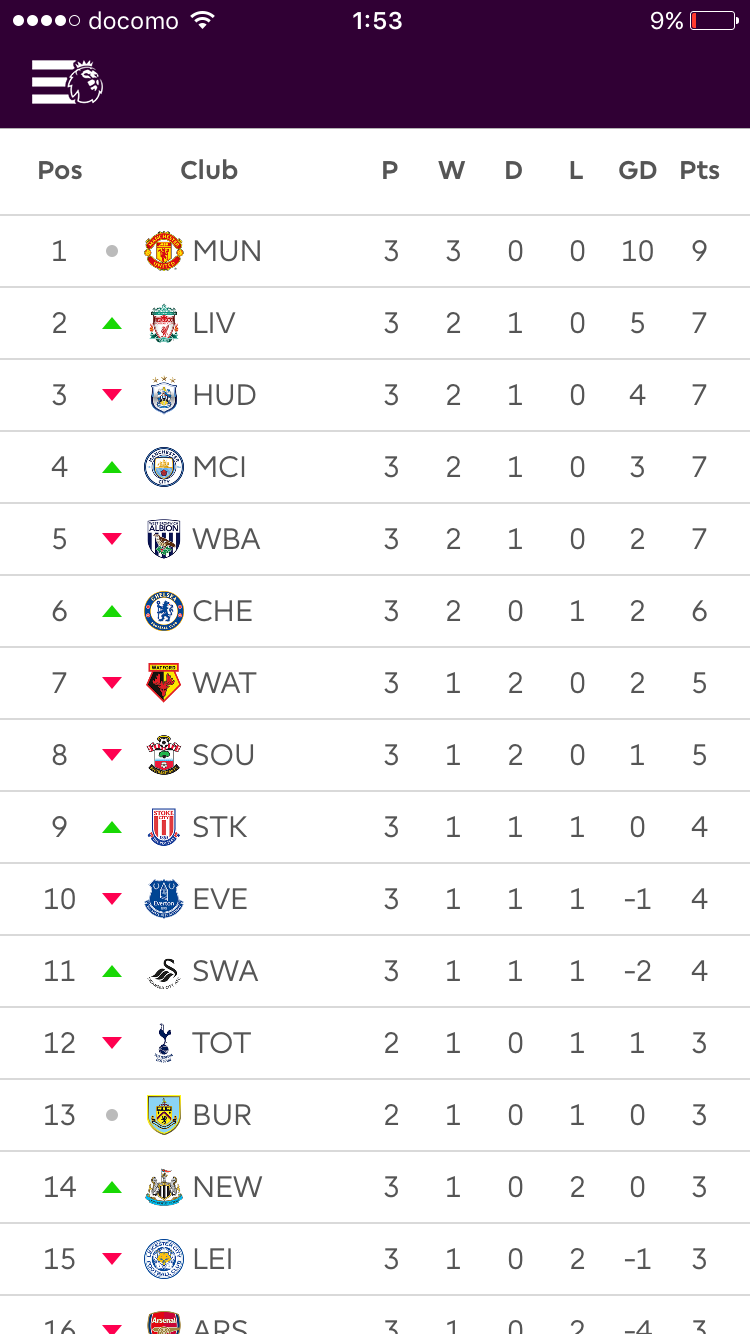The height and width of the screenshot is (1334, 750).
Task: Tap the Manchester United crest
Action: (x=164, y=251)
